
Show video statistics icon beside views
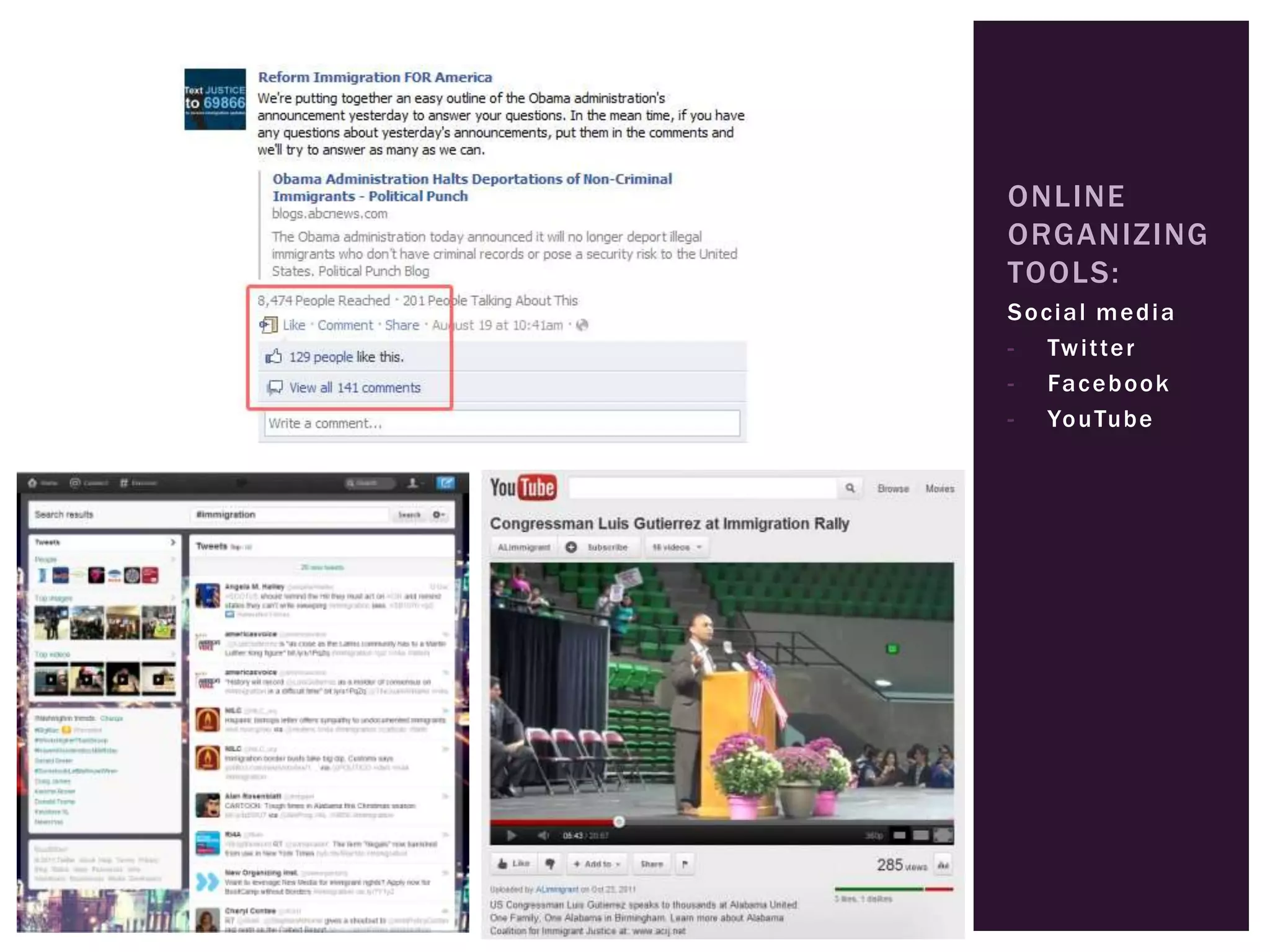[943, 865]
